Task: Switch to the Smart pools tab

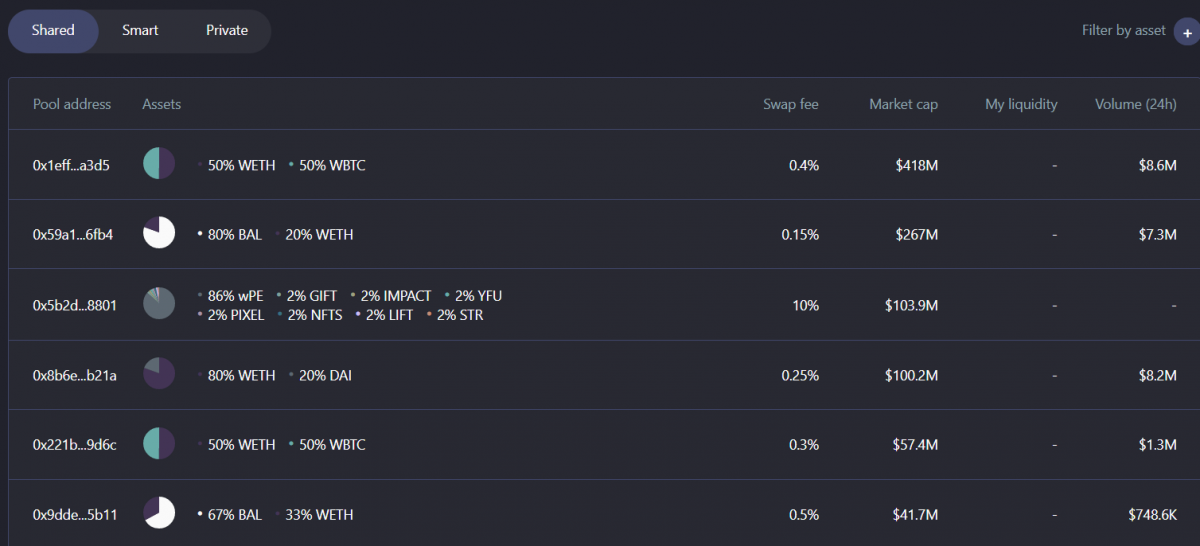Action: point(140,31)
